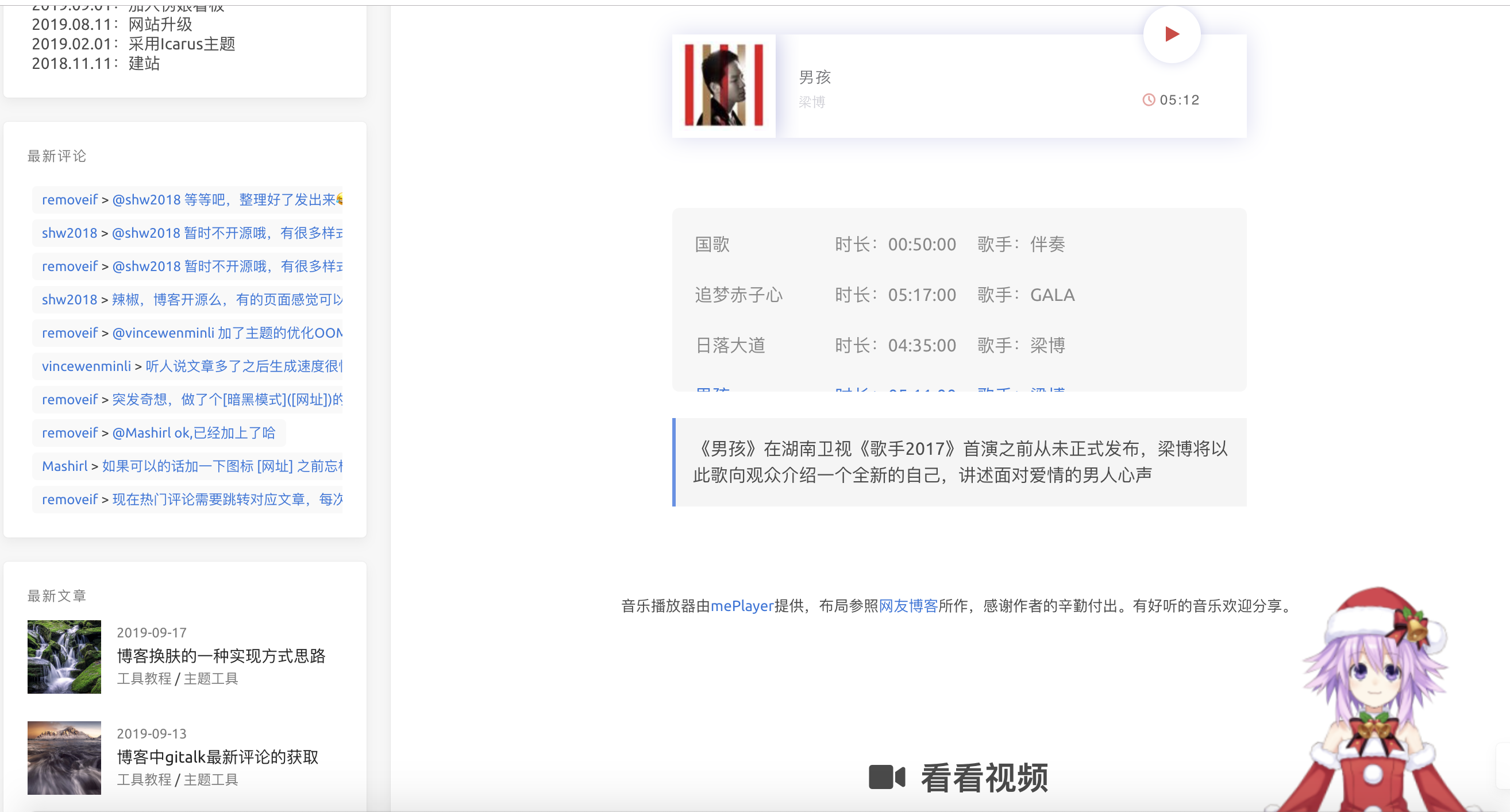
Task: Click the video camera icon before 看看视频
Action: [x=887, y=778]
